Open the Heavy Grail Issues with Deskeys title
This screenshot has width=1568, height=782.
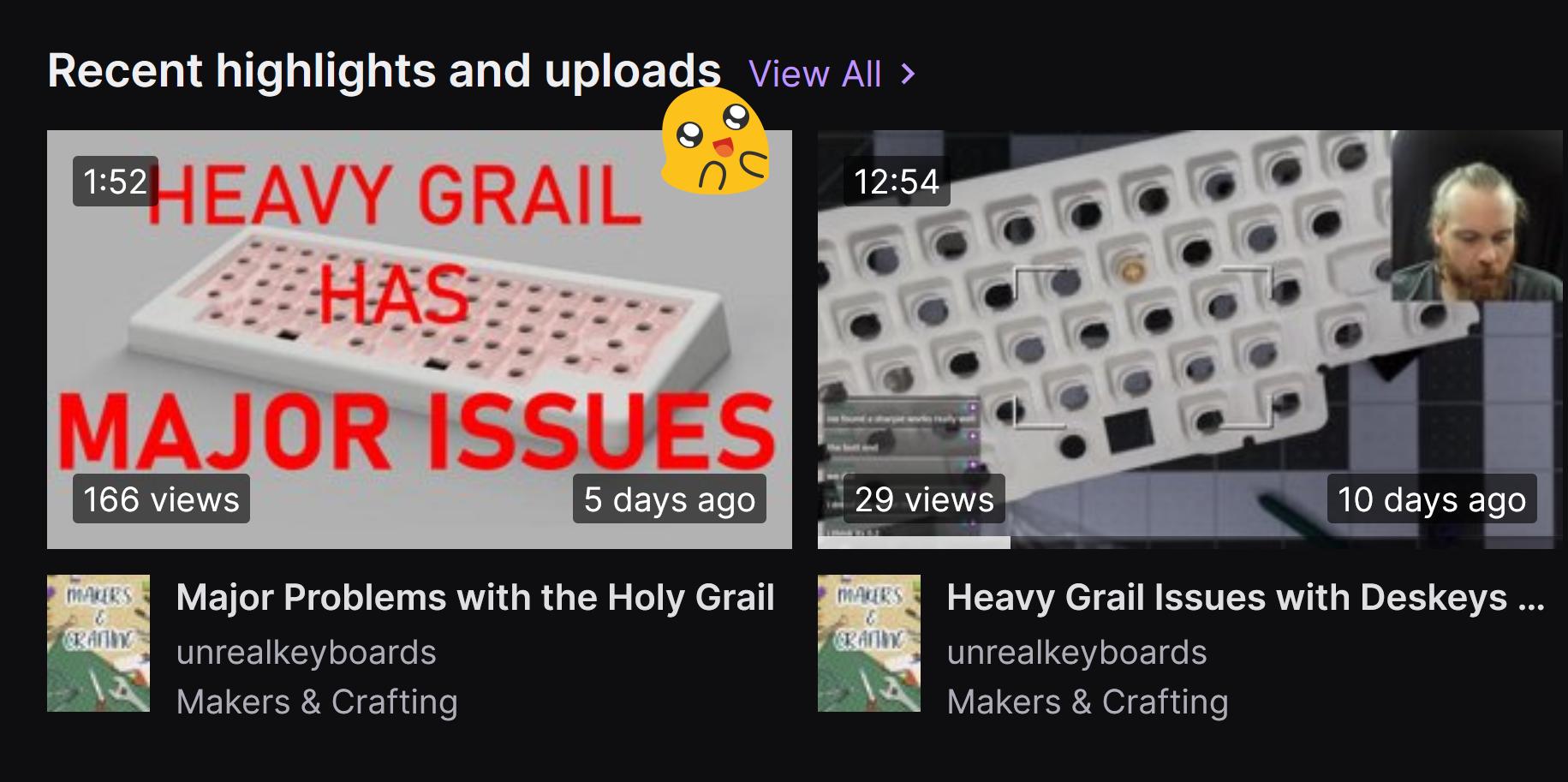click(1246, 598)
